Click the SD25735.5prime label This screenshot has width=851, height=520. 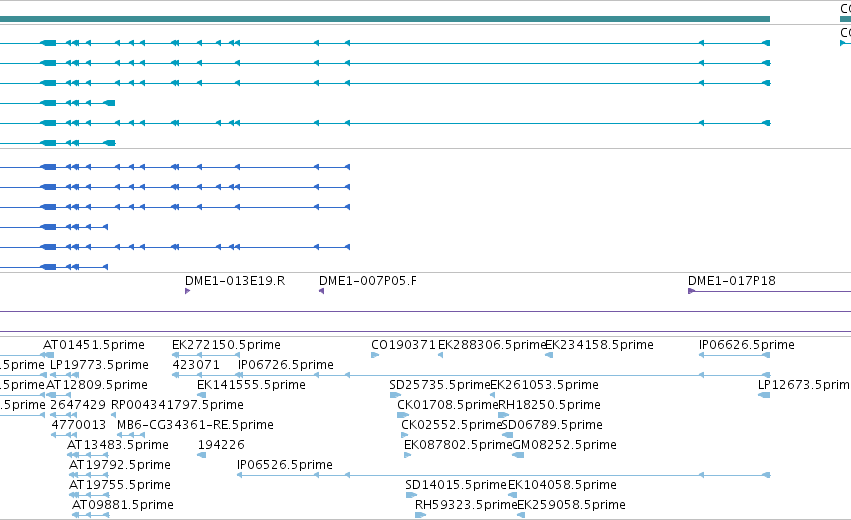[440, 385]
